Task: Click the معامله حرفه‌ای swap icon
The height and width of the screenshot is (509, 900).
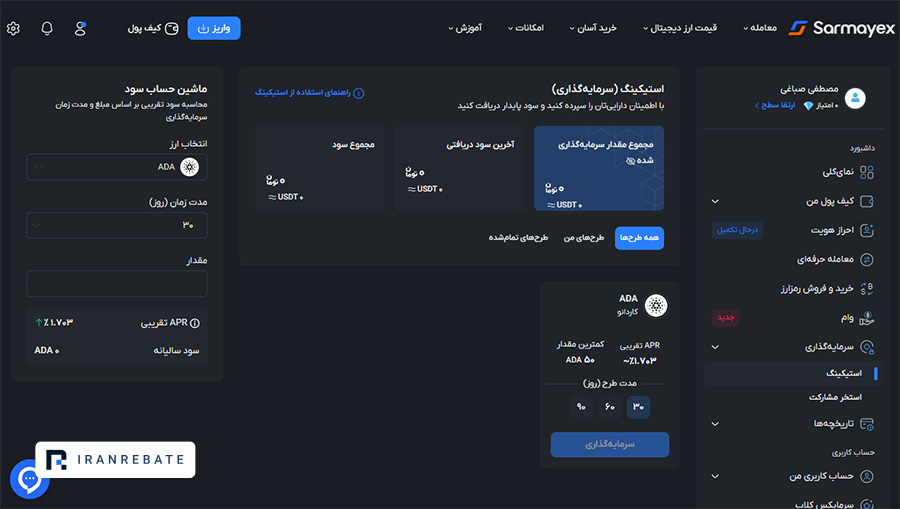Action: tap(867, 259)
